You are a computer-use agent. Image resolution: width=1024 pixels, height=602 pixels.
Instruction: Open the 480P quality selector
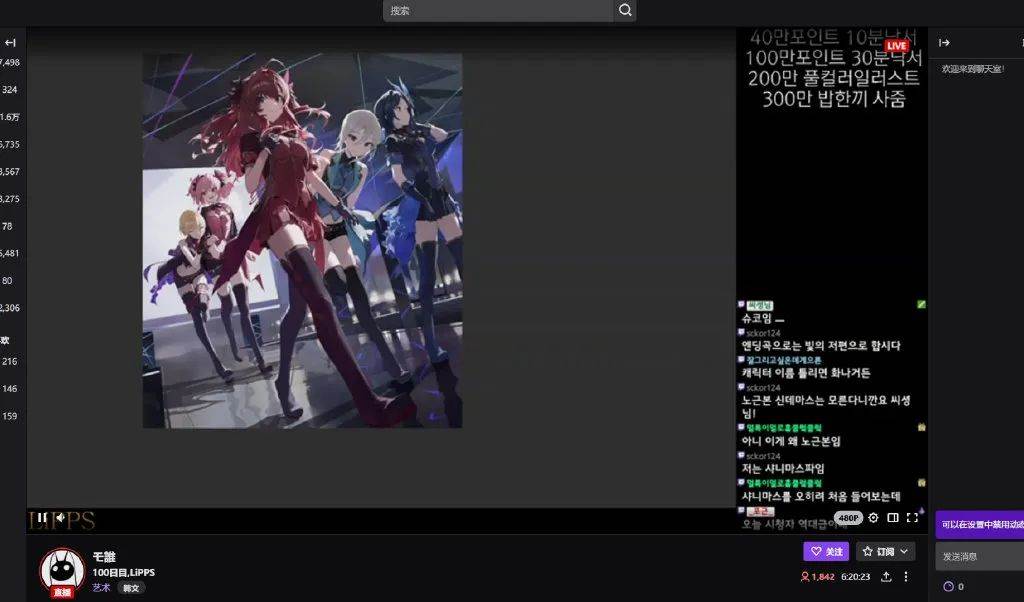[x=848, y=518]
